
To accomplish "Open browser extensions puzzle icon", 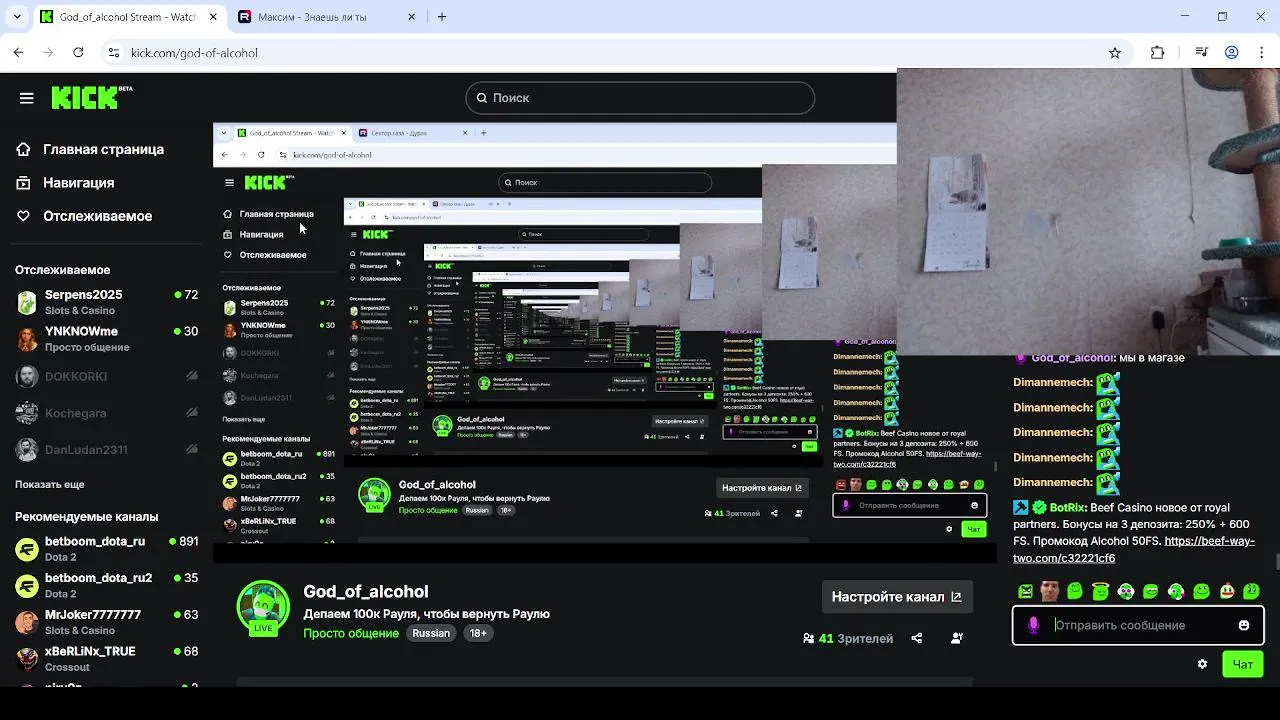I will coord(1158,53).
